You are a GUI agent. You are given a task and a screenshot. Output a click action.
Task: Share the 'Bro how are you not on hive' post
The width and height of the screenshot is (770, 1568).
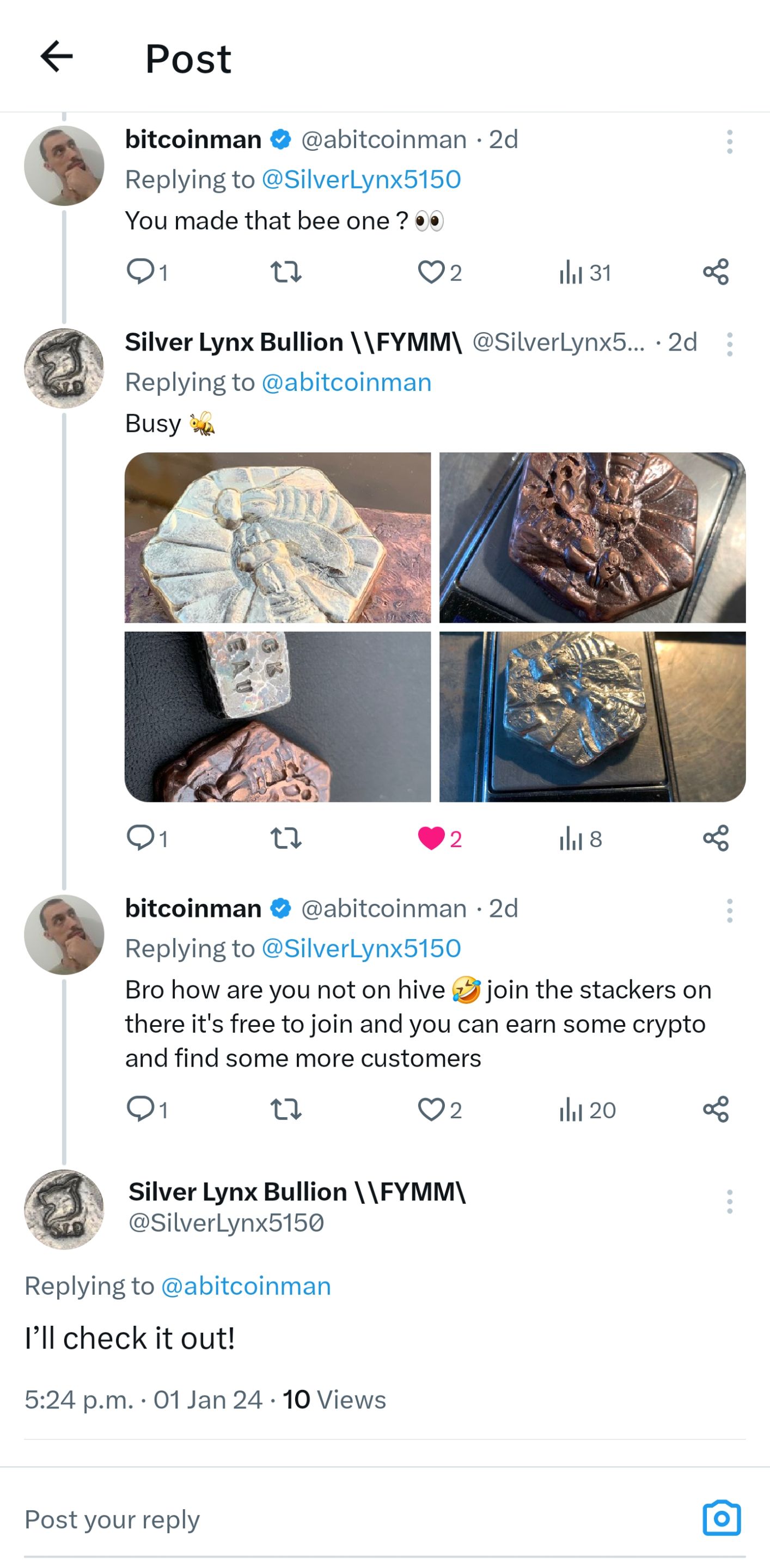click(x=716, y=1109)
